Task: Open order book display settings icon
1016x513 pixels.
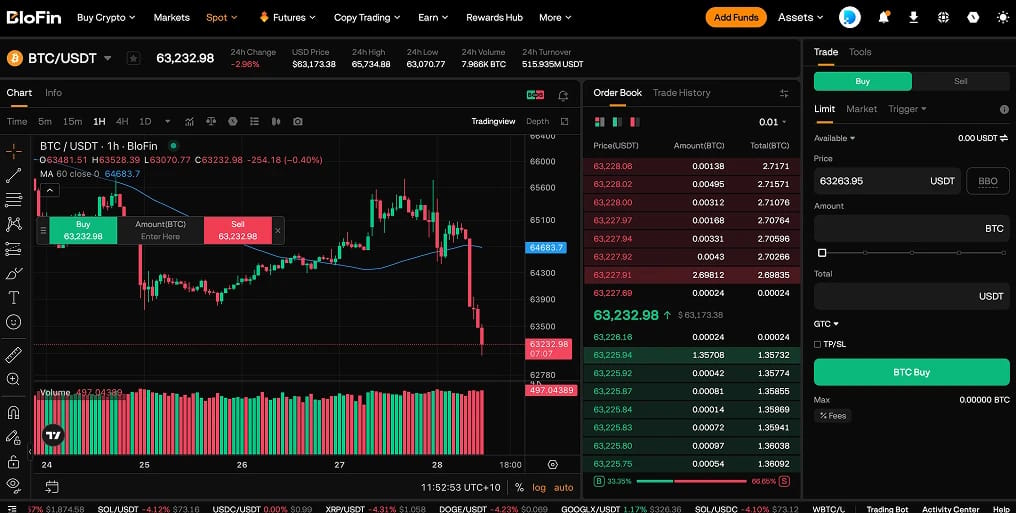Action: tap(784, 93)
